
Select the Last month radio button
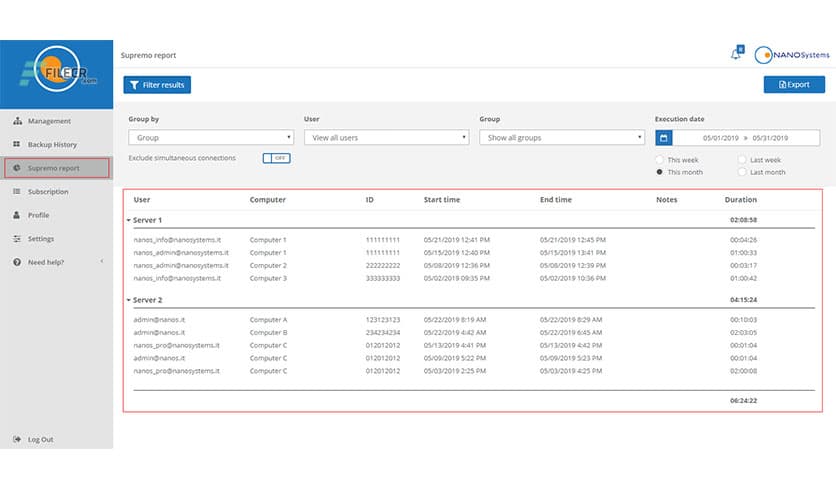click(742, 172)
